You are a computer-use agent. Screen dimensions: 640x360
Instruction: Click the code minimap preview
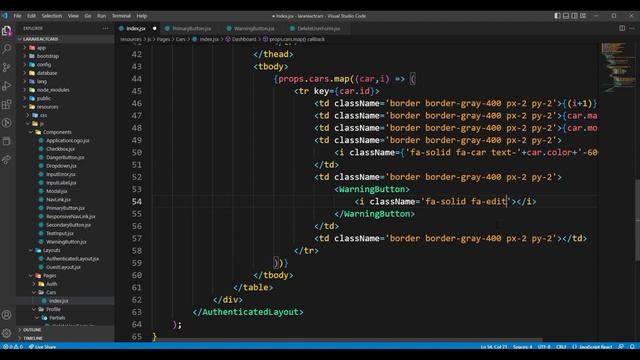[618, 67]
